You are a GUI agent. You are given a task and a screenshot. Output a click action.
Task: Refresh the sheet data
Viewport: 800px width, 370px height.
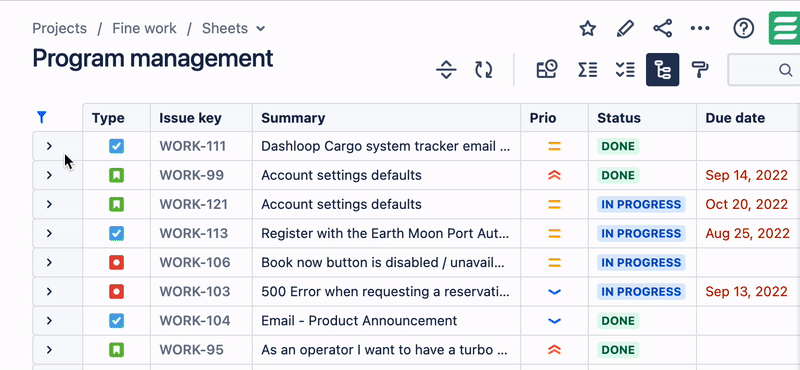[x=484, y=69]
